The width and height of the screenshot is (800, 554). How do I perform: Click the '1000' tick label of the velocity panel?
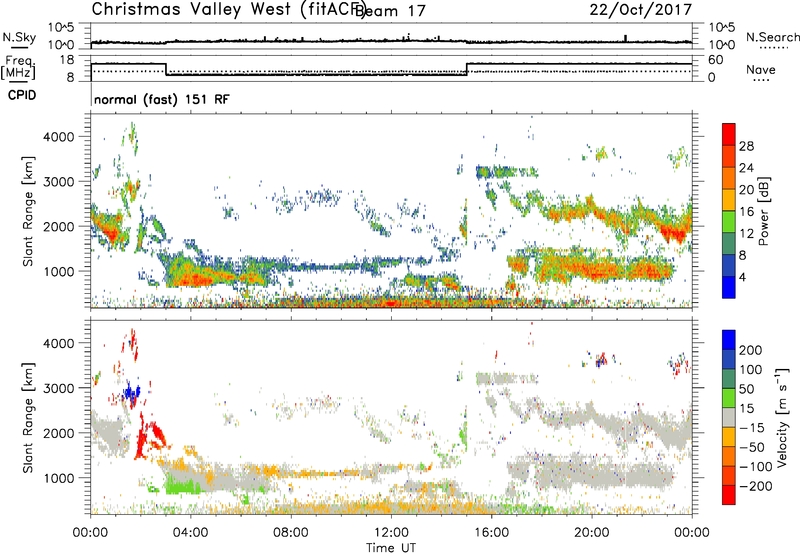point(58,478)
